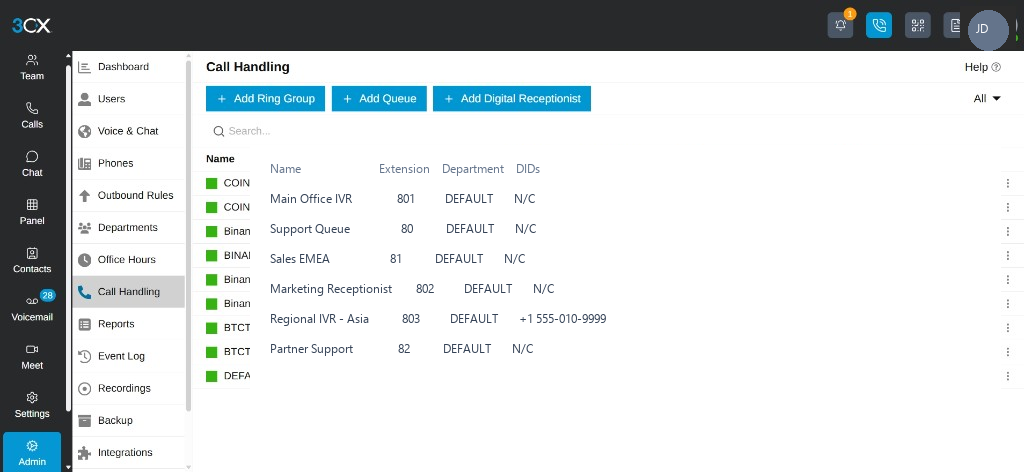
Task: Open the dialer phone icon in header
Action: pyautogui.click(x=879, y=25)
